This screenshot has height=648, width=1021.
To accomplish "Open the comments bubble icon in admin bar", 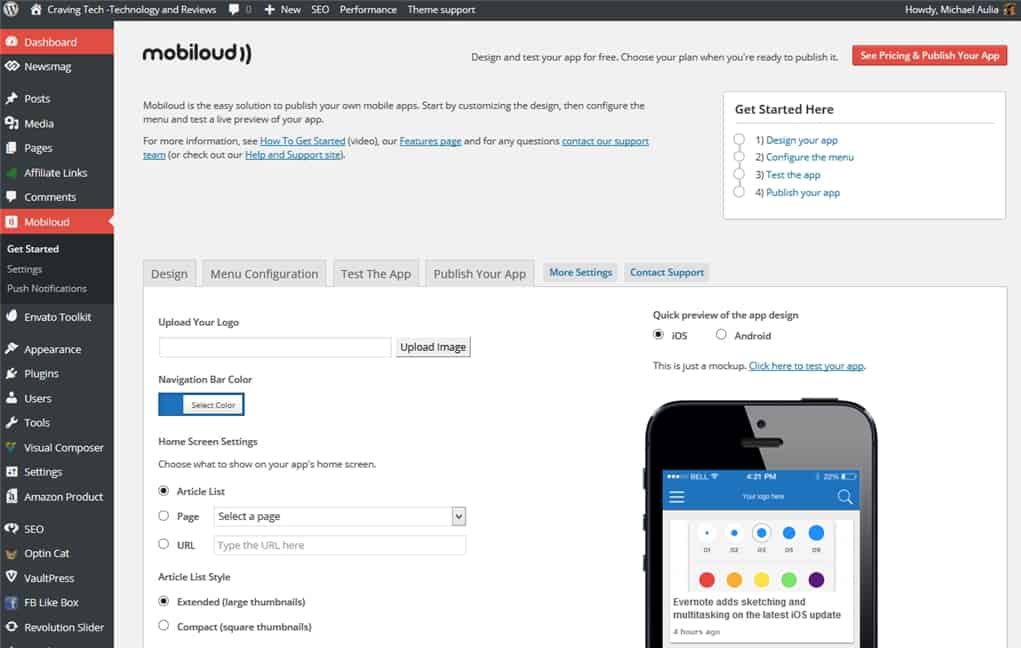I will click(234, 9).
